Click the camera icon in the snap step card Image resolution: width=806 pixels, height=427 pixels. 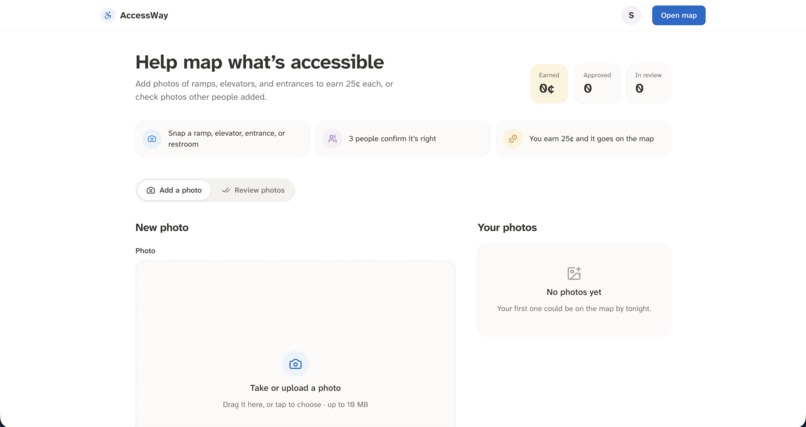point(152,139)
